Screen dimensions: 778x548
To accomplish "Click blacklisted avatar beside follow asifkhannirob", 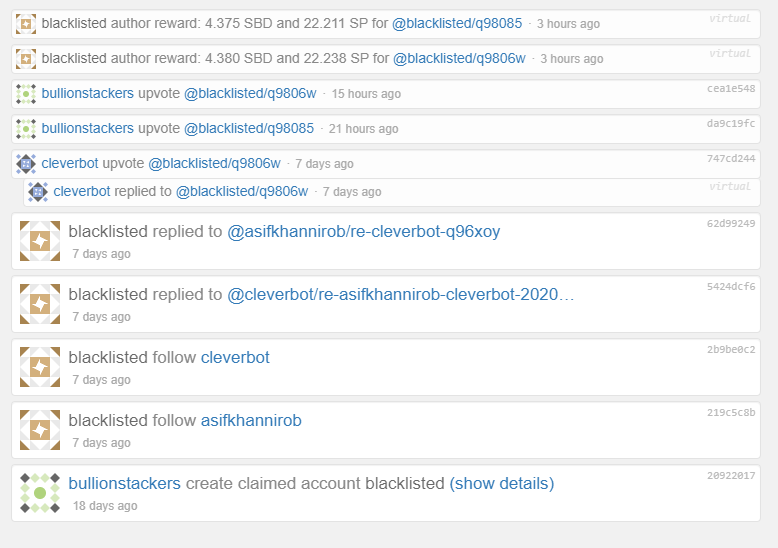I will (x=40, y=430).
